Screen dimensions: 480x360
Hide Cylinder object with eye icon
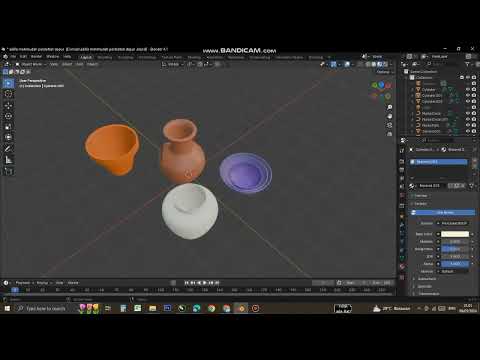point(468,89)
